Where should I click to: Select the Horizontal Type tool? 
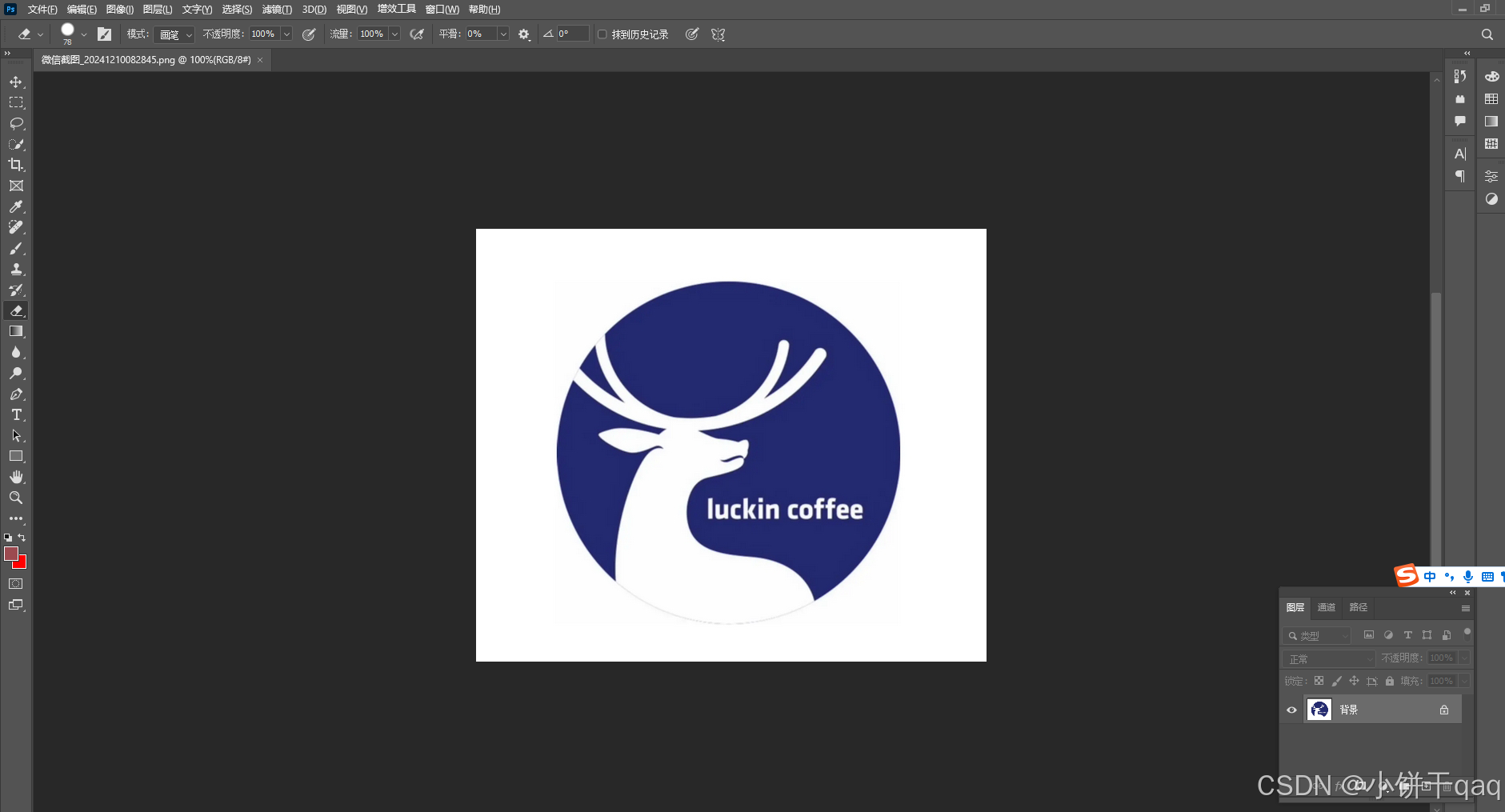16,414
